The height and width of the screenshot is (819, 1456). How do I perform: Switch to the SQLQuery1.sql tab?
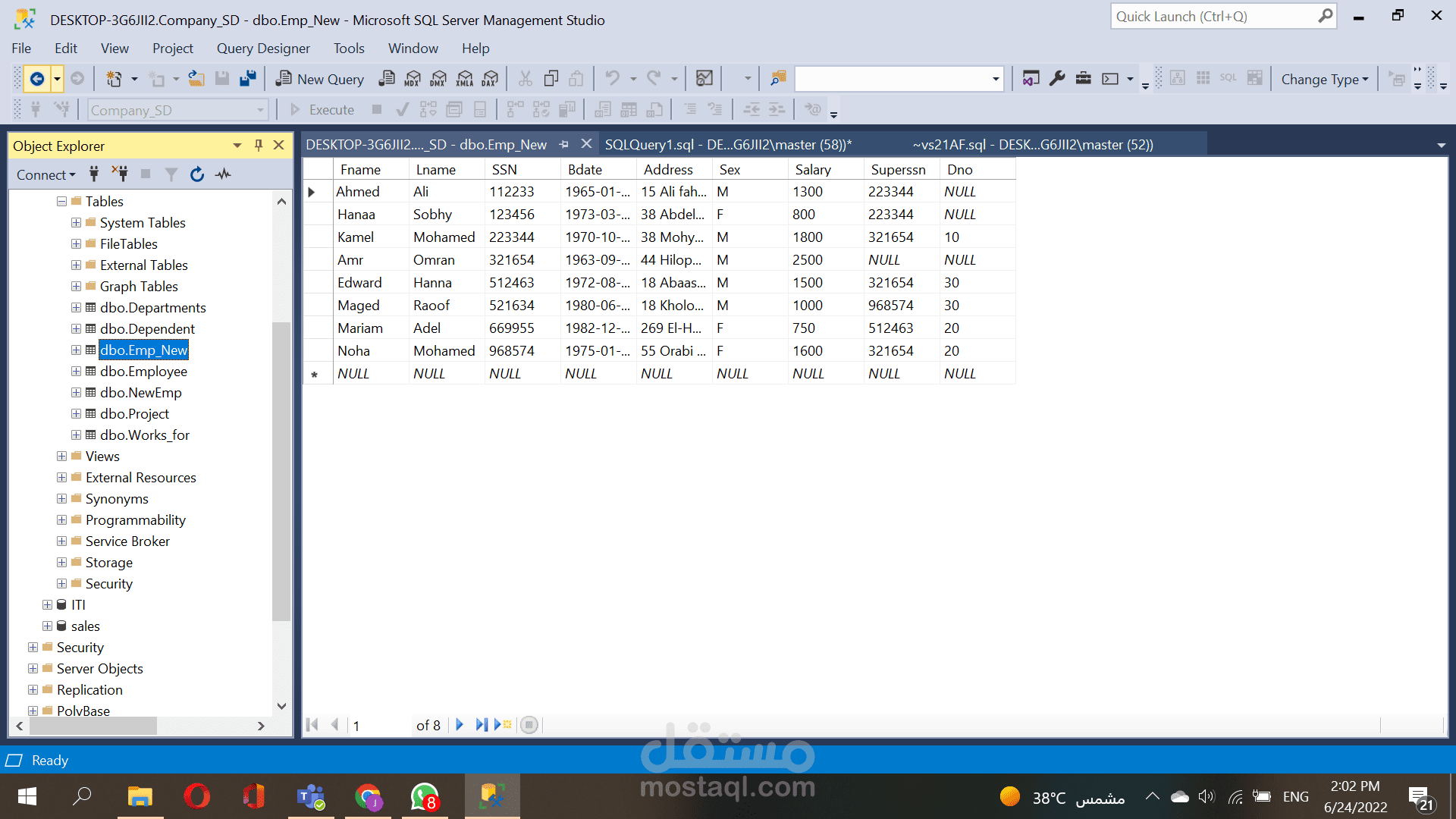728,145
